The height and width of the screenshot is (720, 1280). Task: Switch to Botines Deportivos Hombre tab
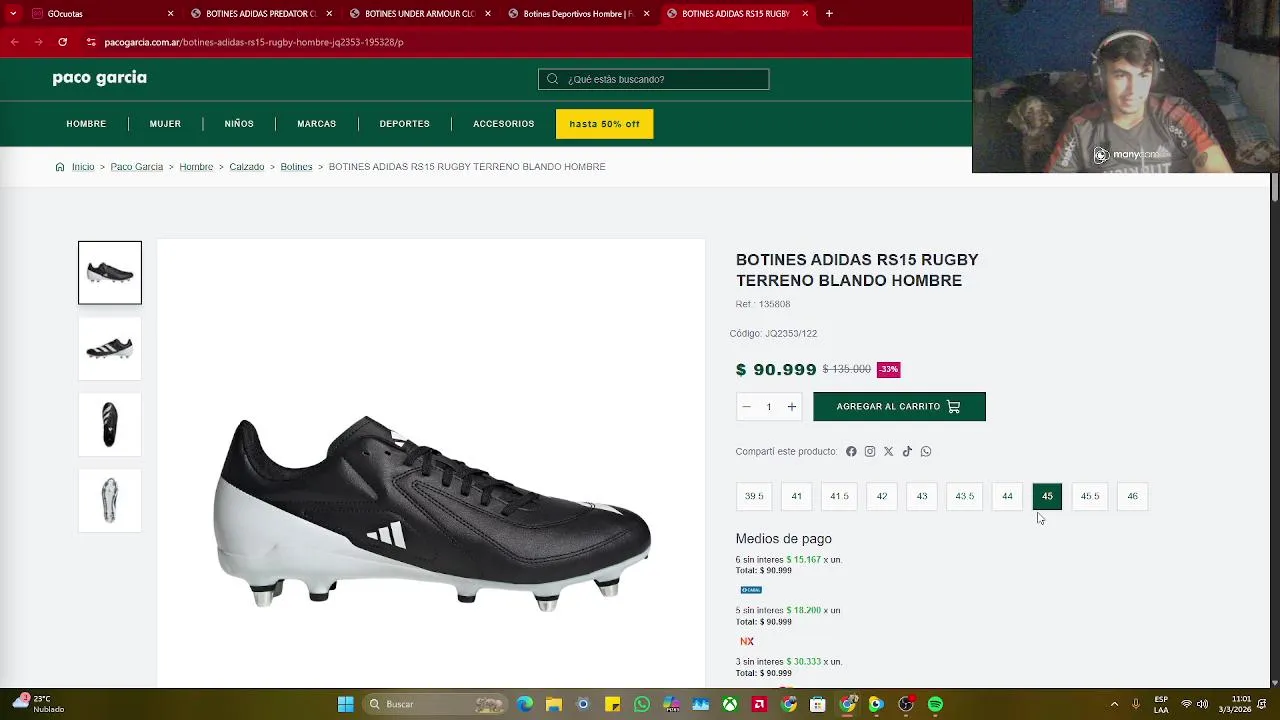point(577,14)
